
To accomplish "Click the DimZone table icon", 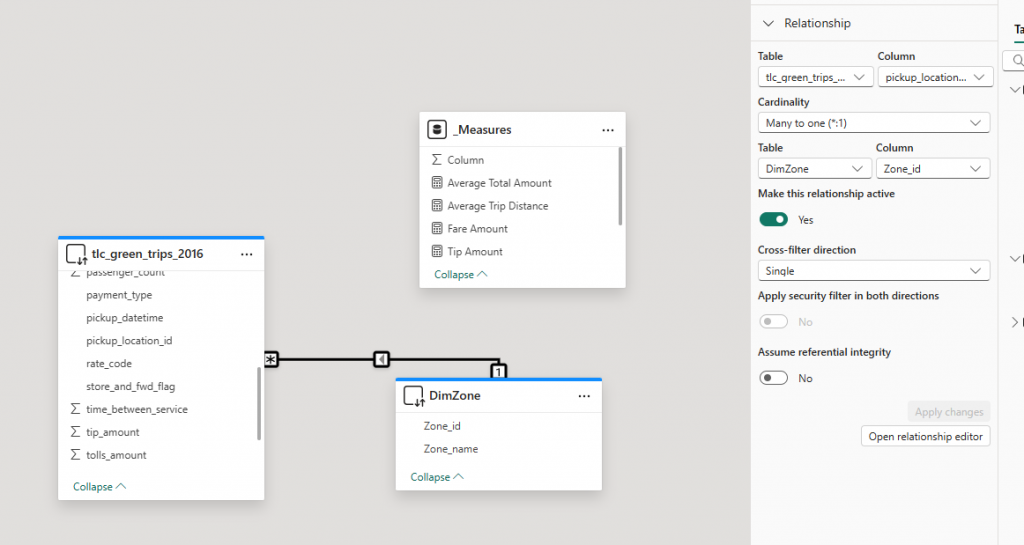I will [414, 396].
